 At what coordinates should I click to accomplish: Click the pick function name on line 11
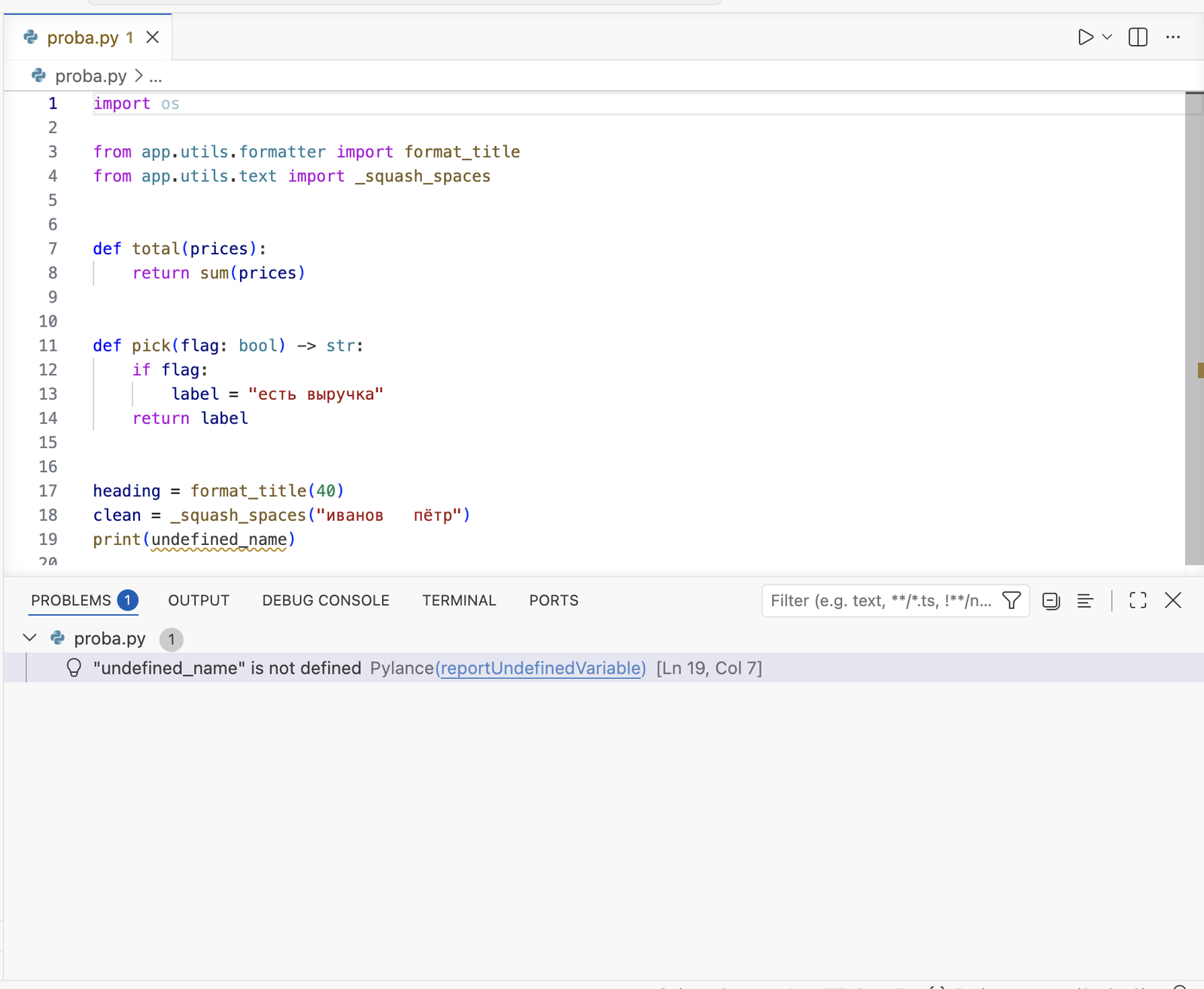[151, 345]
